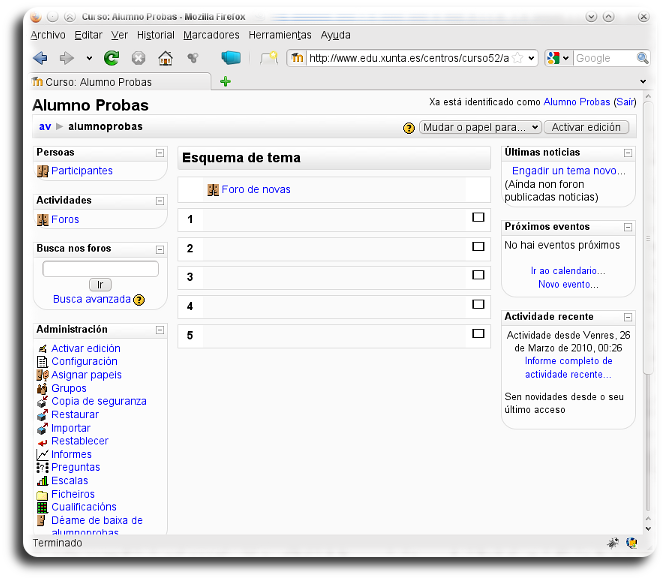Open new tab with plus icon
The width and height of the screenshot is (664, 580).
click(225, 82)
